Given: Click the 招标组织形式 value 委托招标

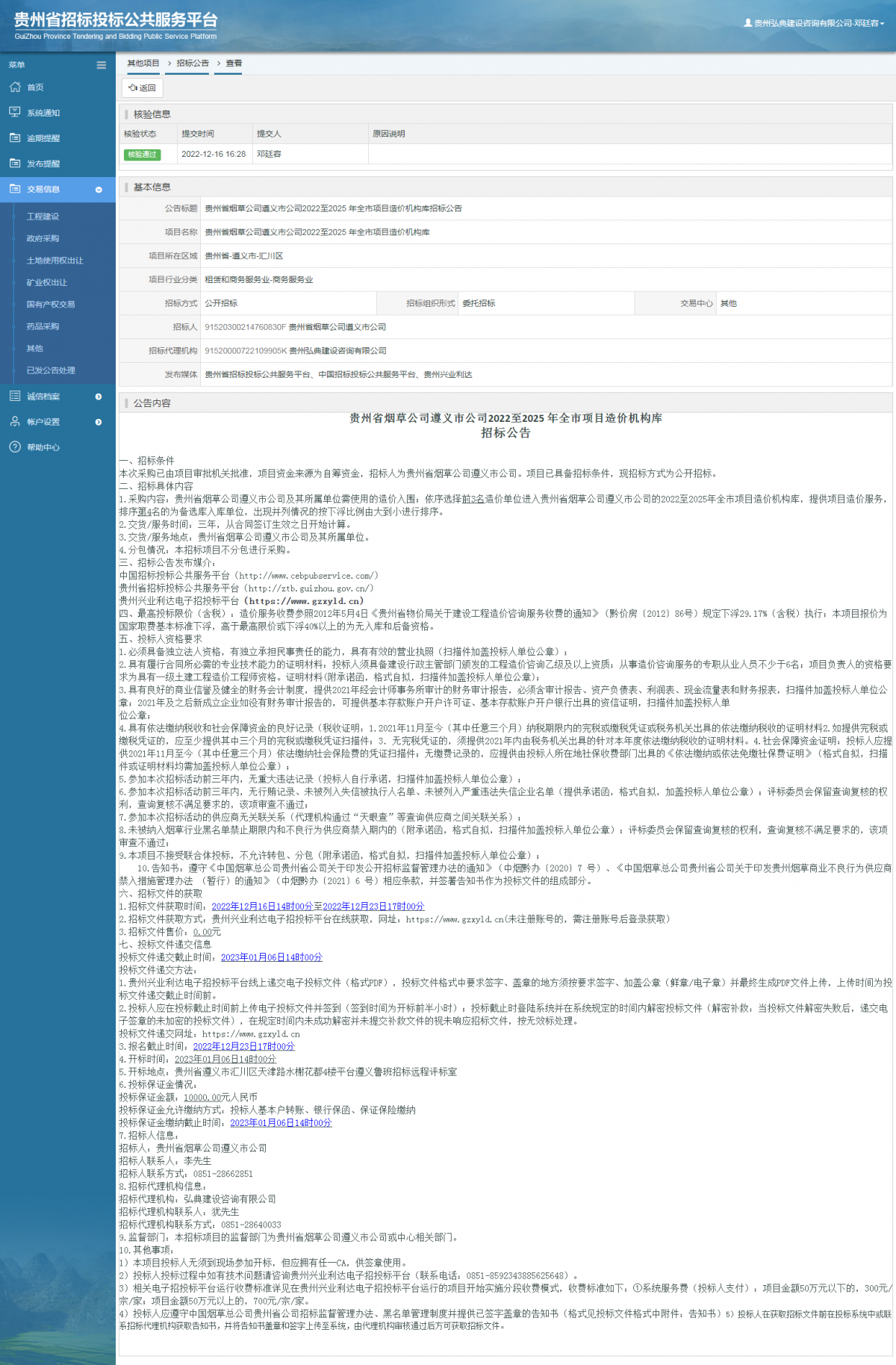Looking at the screenshot, I should click(479, 303).
